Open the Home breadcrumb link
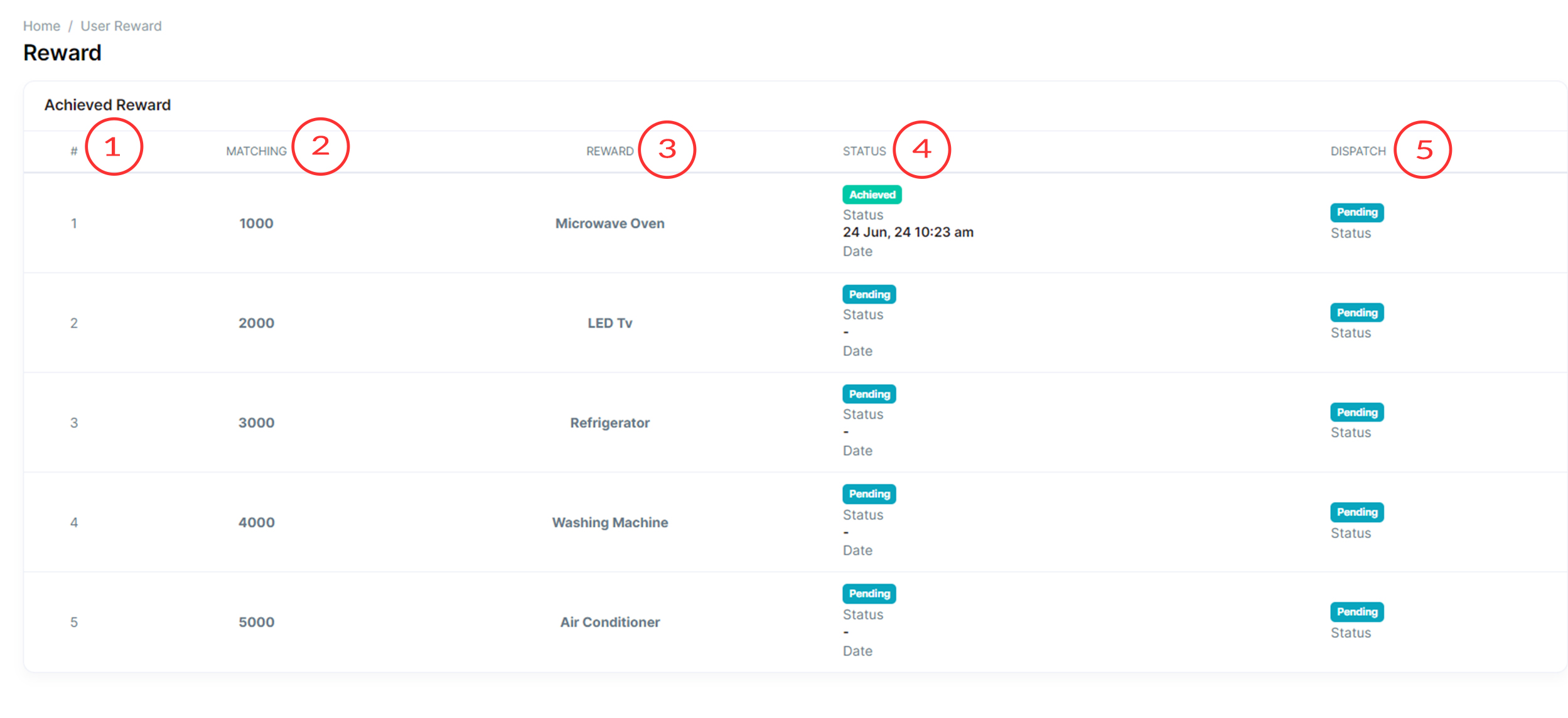The height and width of the screenshot is (718, 1568). coord(41,26)
